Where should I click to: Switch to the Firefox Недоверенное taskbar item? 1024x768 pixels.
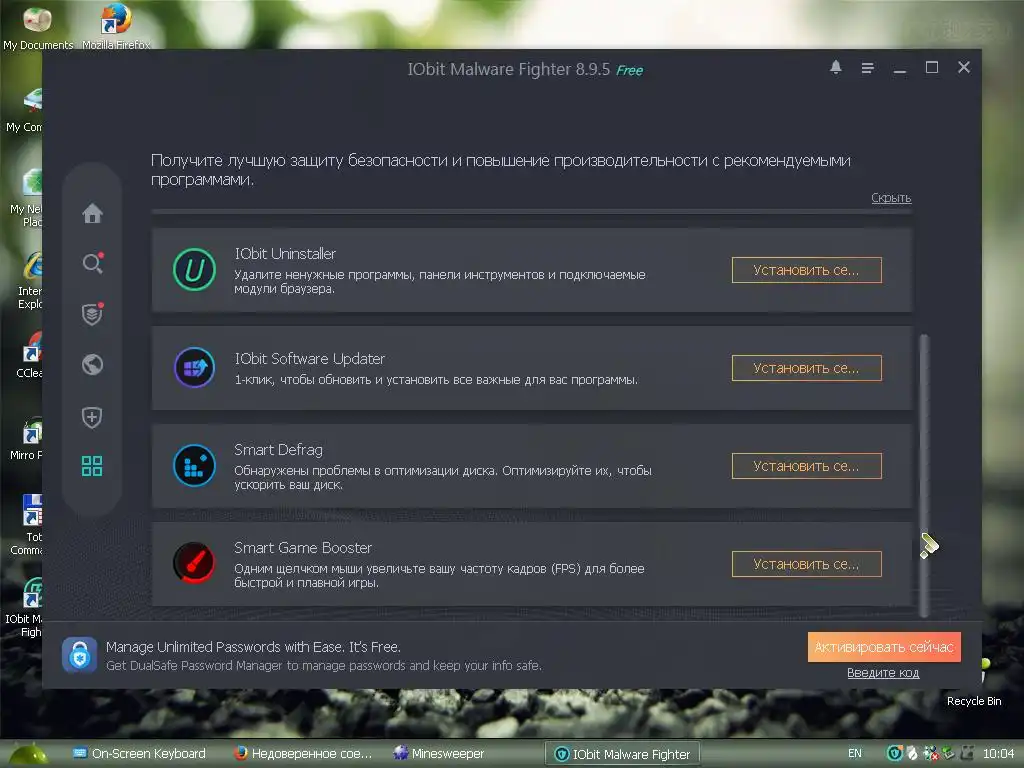[x=303, y=754]
